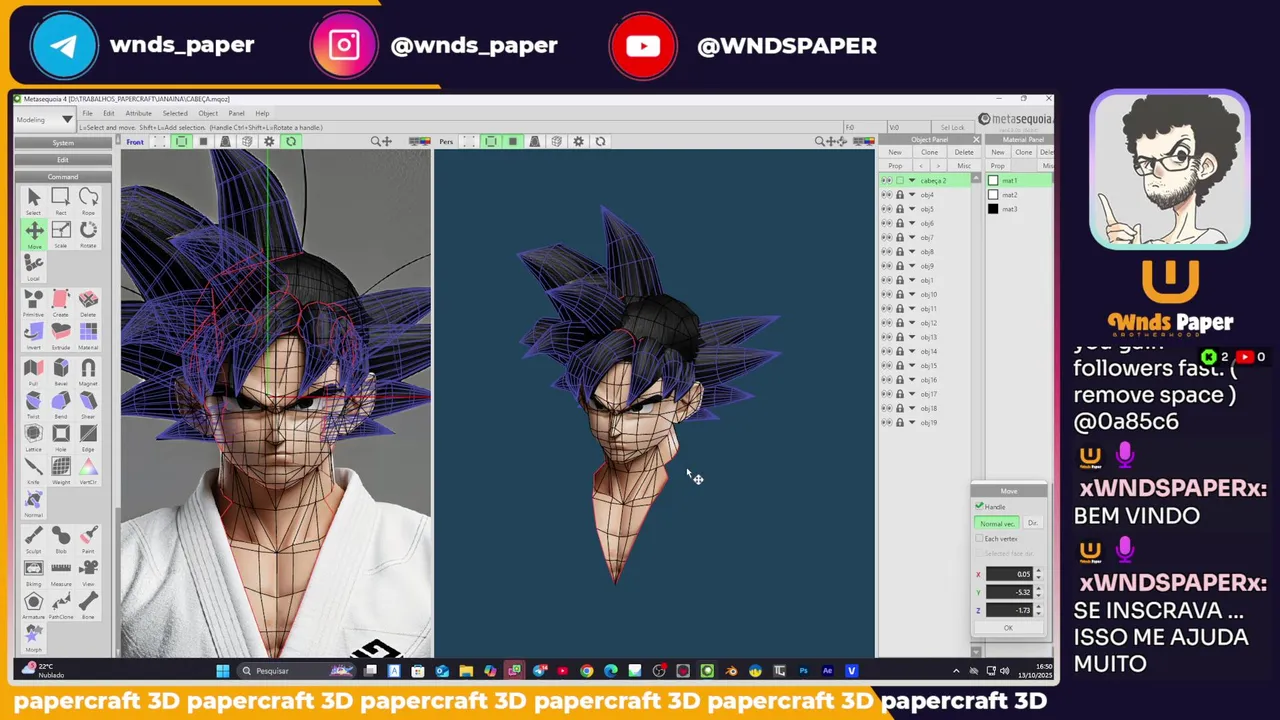
Task: Activate the Create face tool
Action: 60,302
